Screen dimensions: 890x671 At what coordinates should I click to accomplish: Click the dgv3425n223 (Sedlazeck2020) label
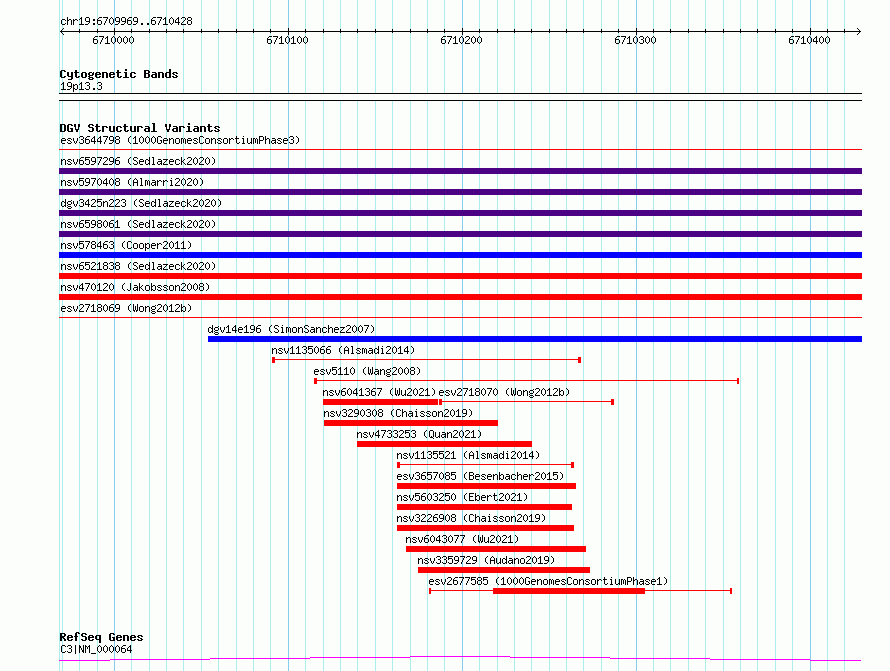141,203
